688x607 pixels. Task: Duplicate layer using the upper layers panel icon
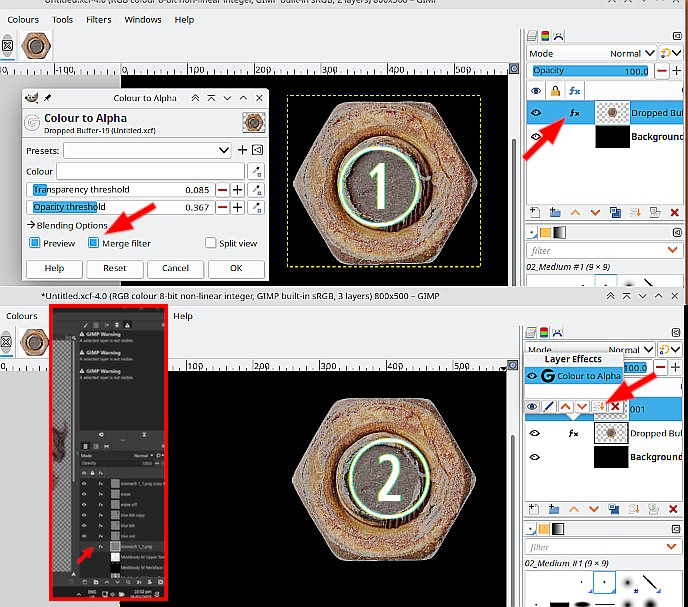click(613, 212)
